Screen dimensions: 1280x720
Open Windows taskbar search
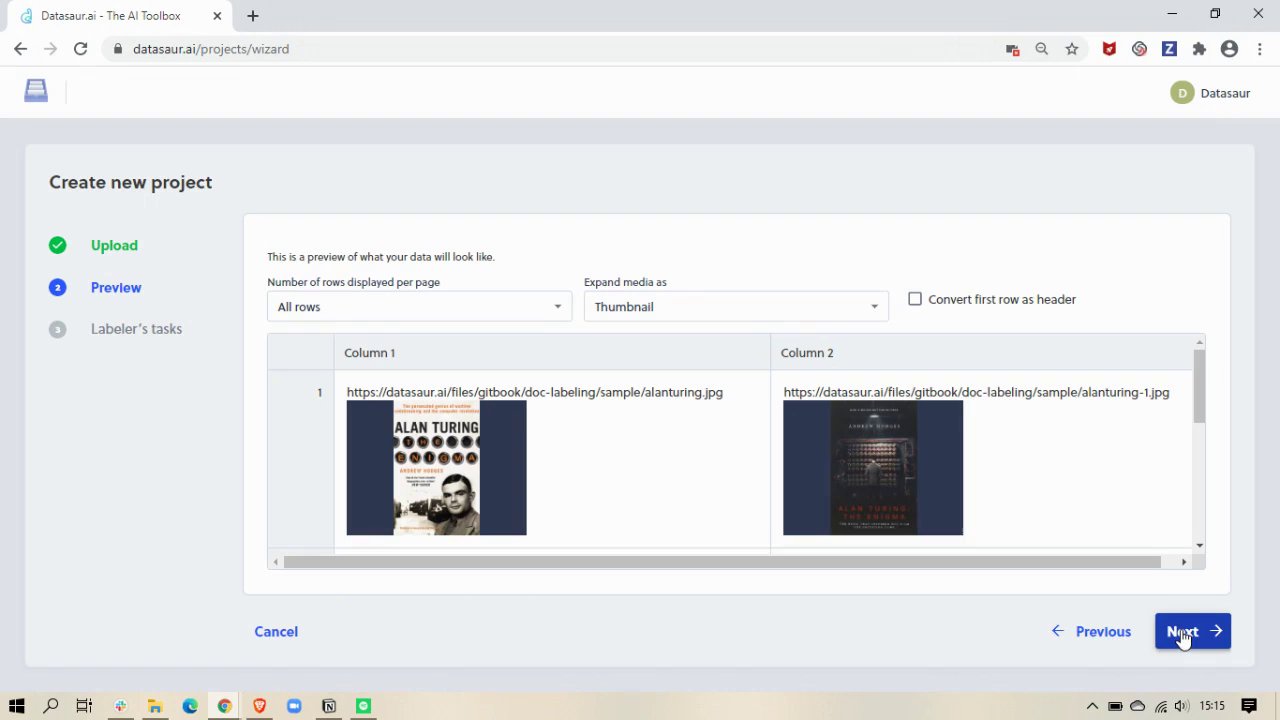[x=51, y=706]
